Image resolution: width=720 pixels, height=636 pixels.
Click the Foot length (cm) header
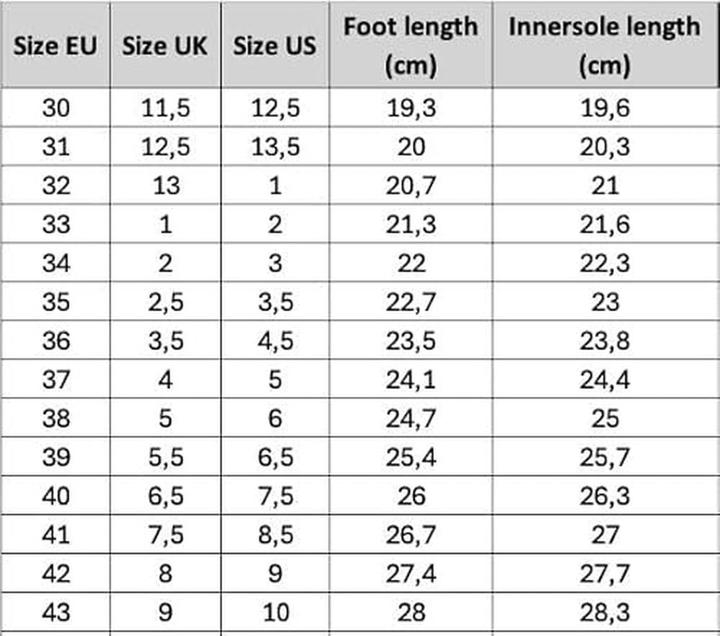(411, 46)
